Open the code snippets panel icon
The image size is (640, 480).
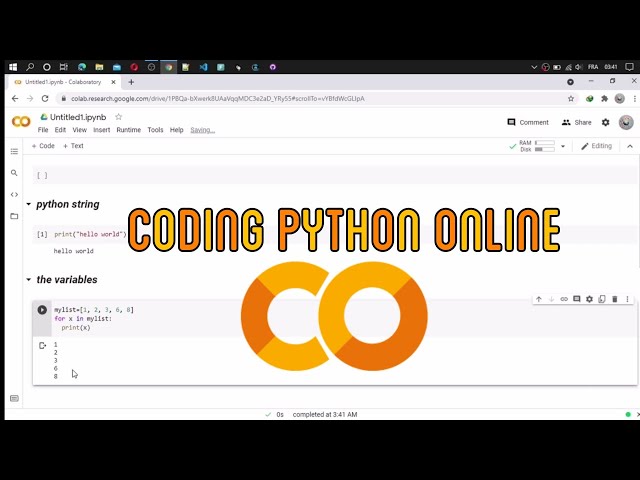pos(14,195)
